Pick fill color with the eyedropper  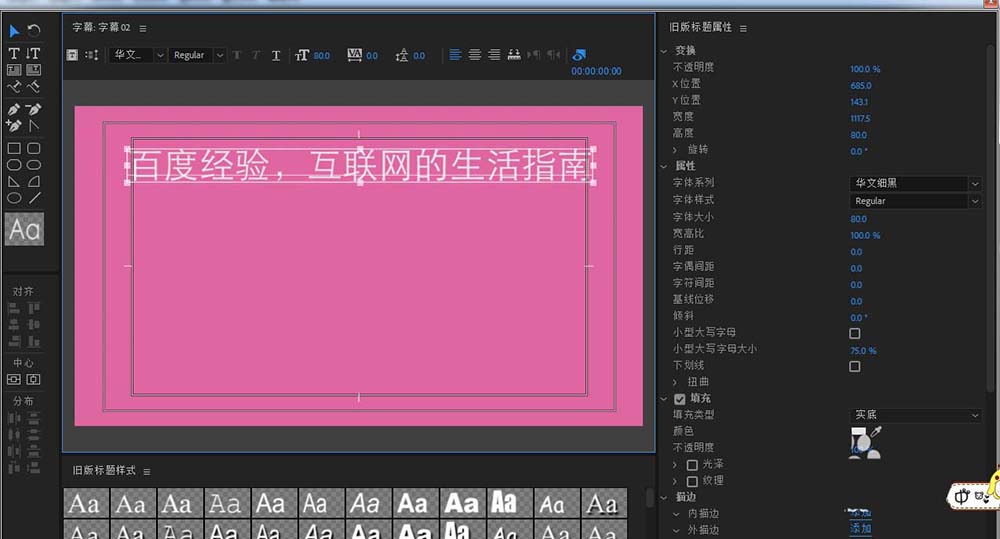(x=876, y=432)
